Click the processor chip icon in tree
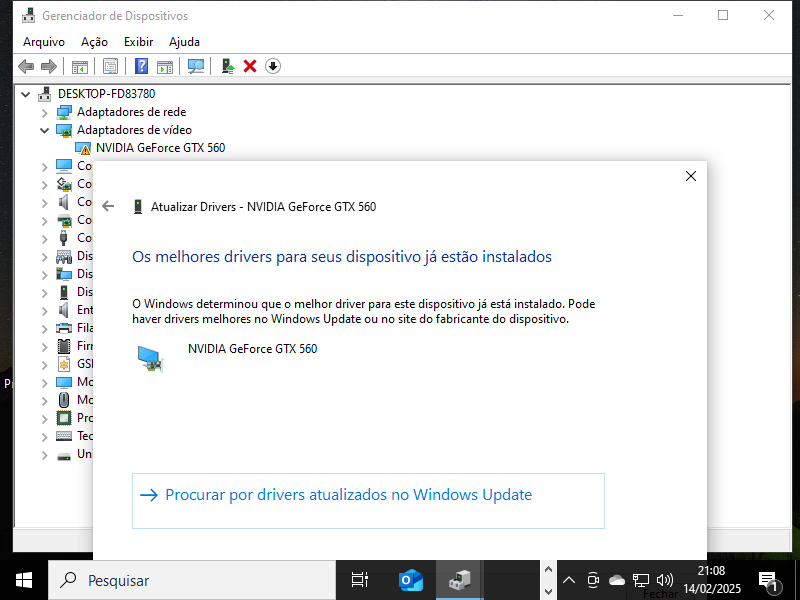 64,418
